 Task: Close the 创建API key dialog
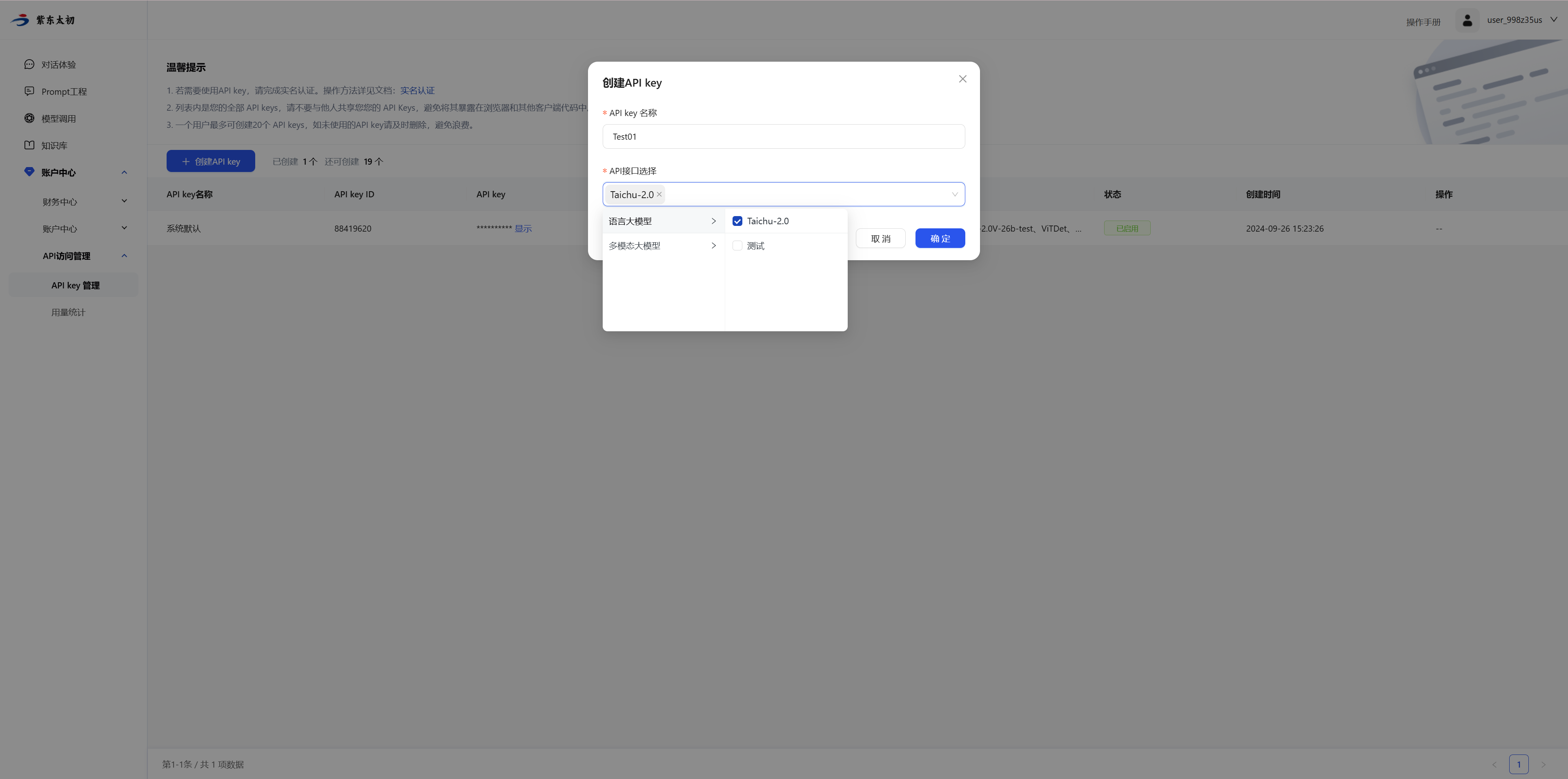pos(962,79)
